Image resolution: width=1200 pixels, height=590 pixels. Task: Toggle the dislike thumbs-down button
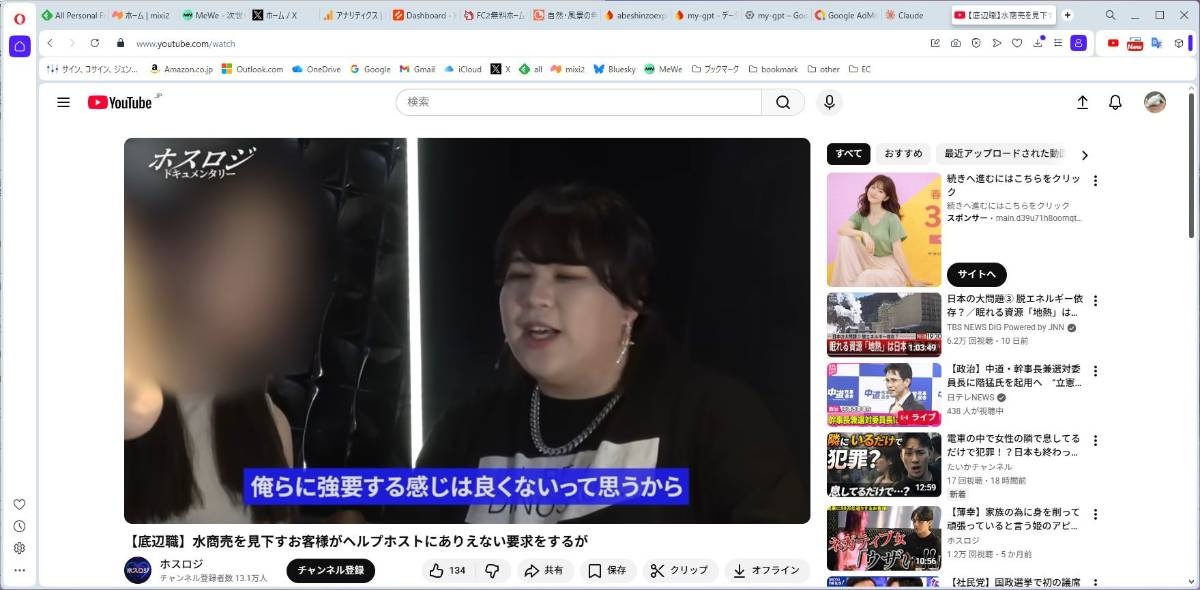click(x=492, y=570)
